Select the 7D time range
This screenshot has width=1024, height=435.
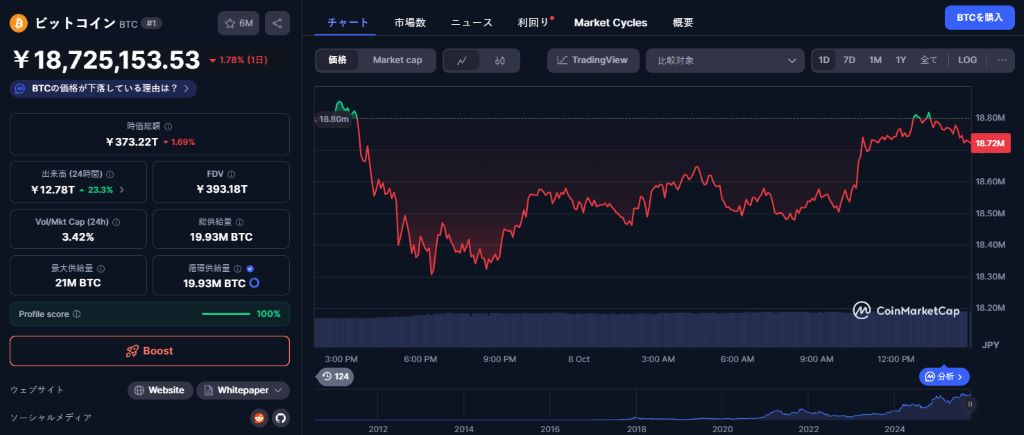coord(849,60)
